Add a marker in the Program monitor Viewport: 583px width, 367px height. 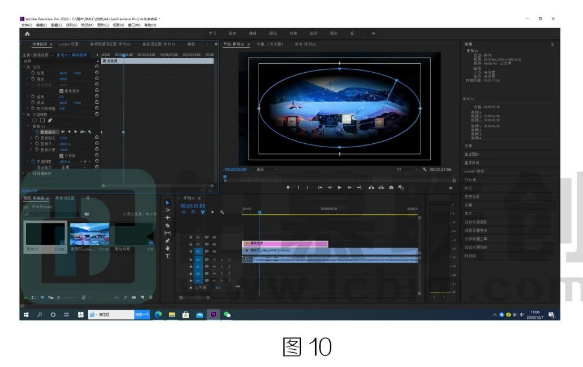point(288,188)
